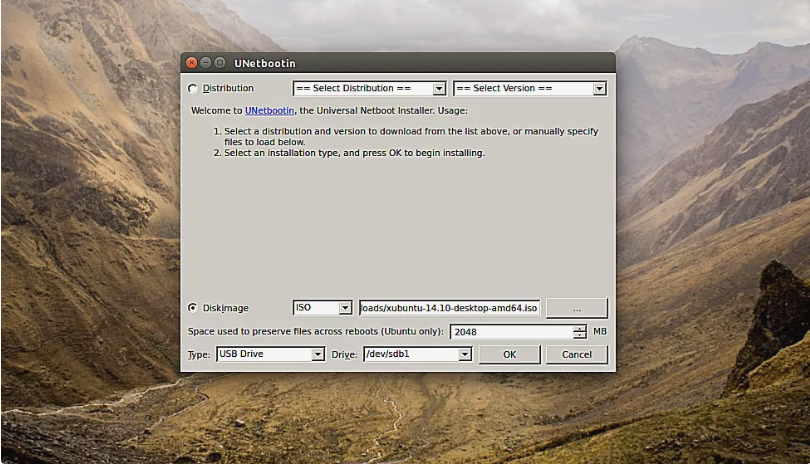
Task: Click the OK button
Action: [509, 354]
